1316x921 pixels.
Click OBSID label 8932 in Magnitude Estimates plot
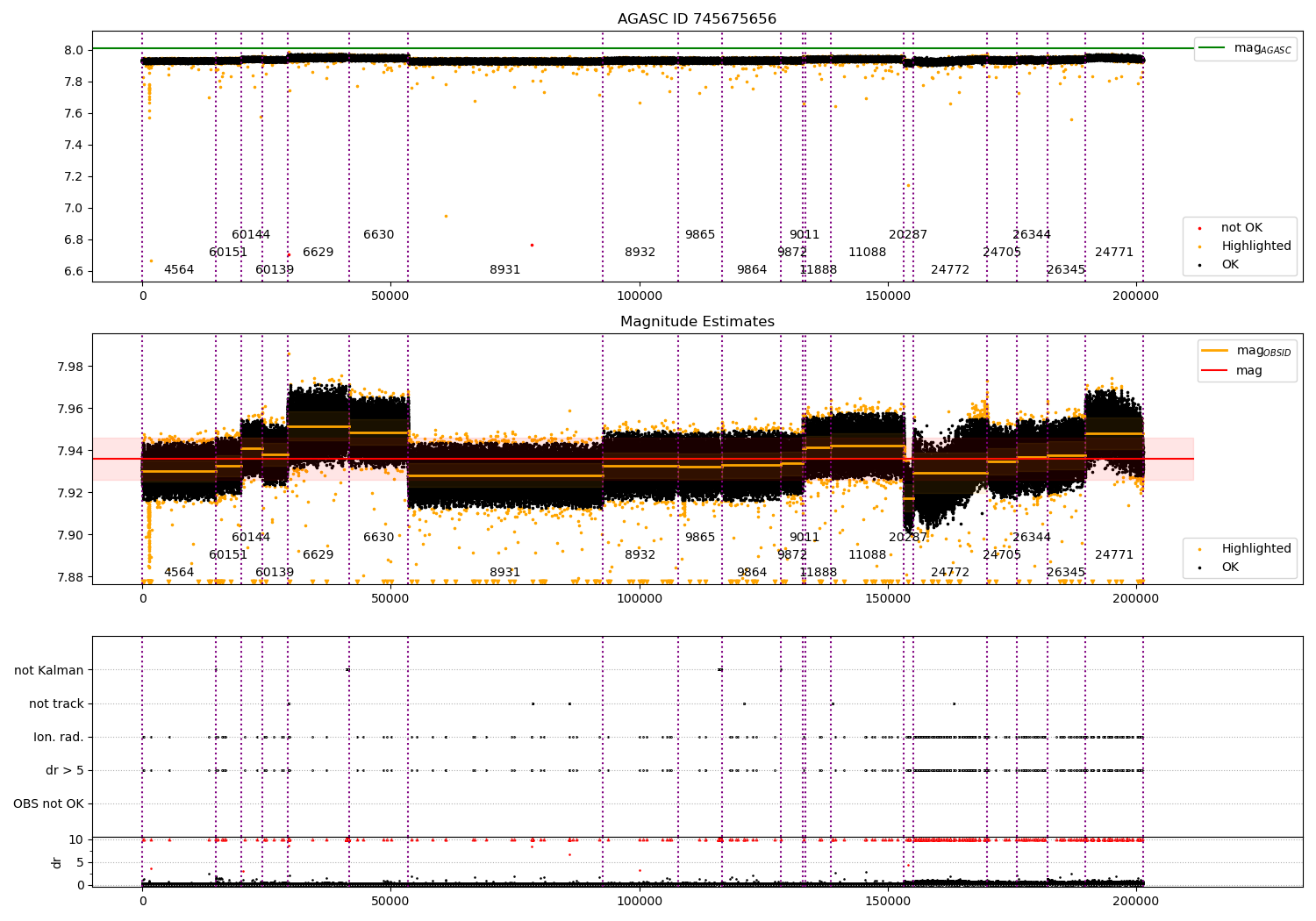[640, 555]
